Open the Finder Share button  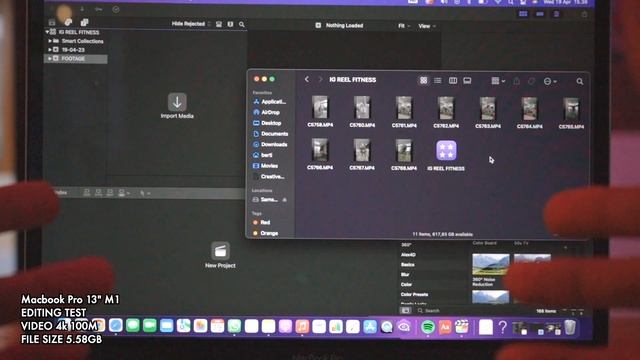click(x=517, y=81)
